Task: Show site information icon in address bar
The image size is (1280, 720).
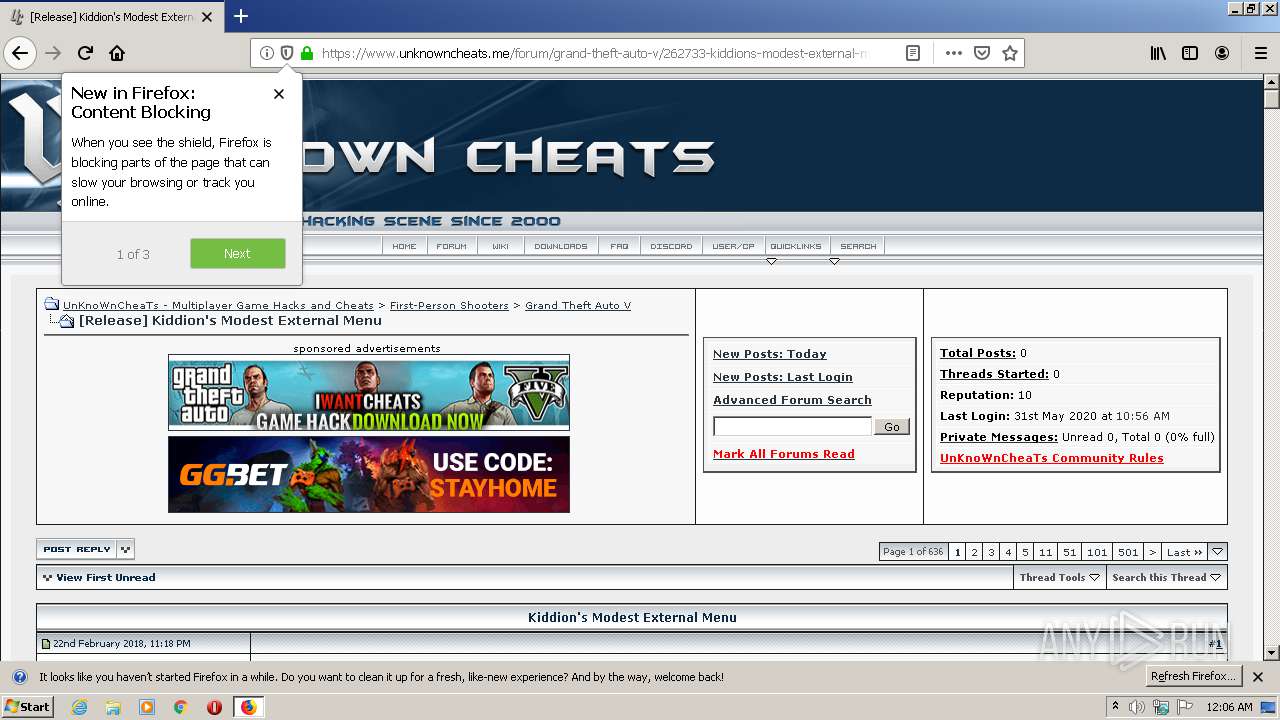Action: click(266, 53)
